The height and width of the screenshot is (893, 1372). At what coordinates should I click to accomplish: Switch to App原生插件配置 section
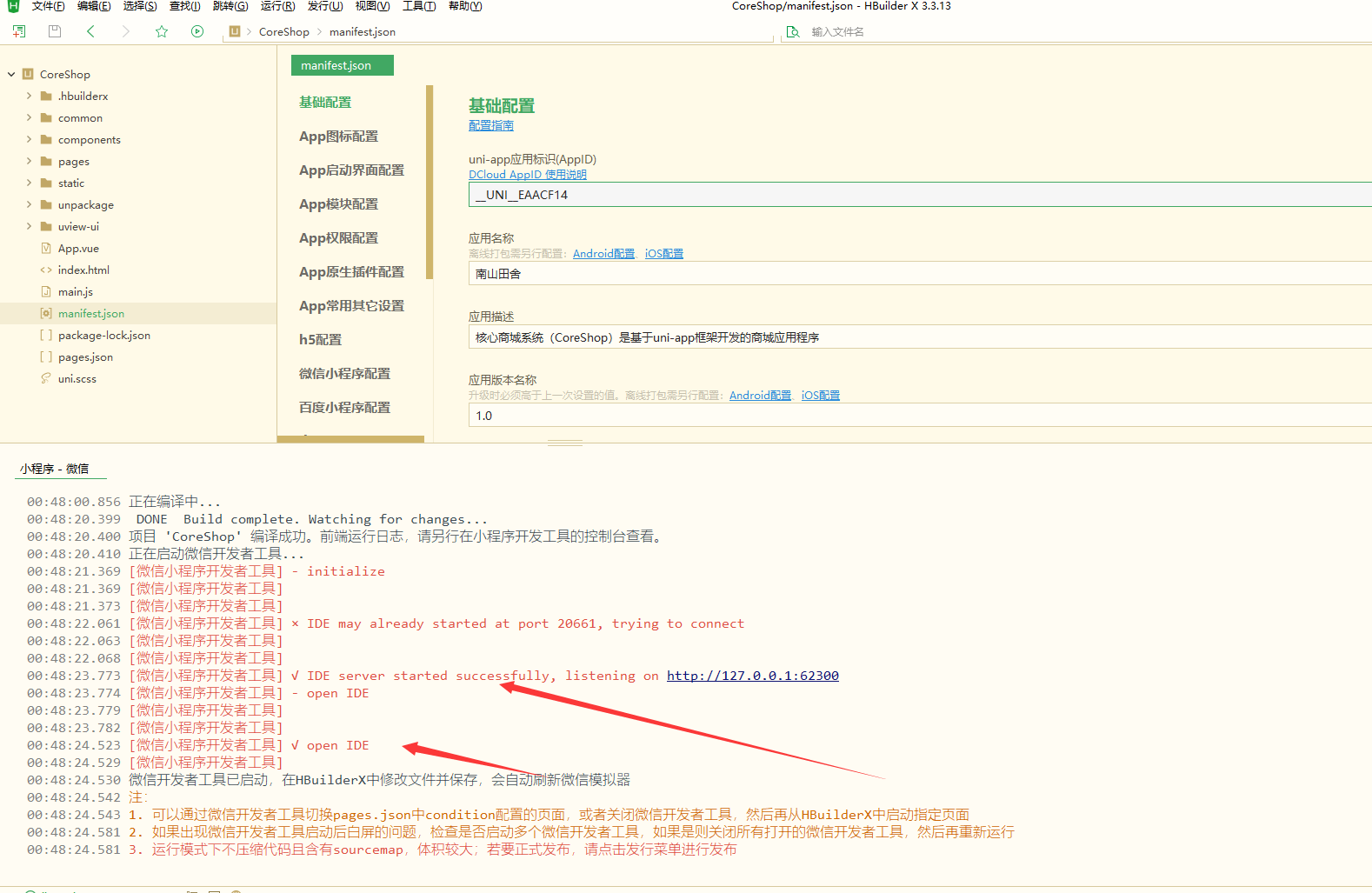[x=351, y=272]
